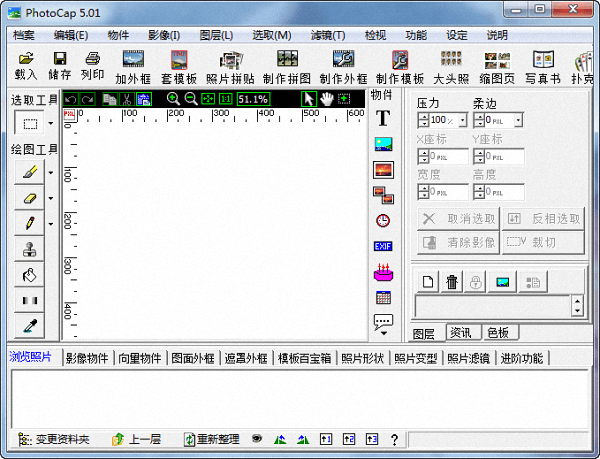
Task: Open rectangular selection tool dropdown arrow
Action: coord(51,123)
